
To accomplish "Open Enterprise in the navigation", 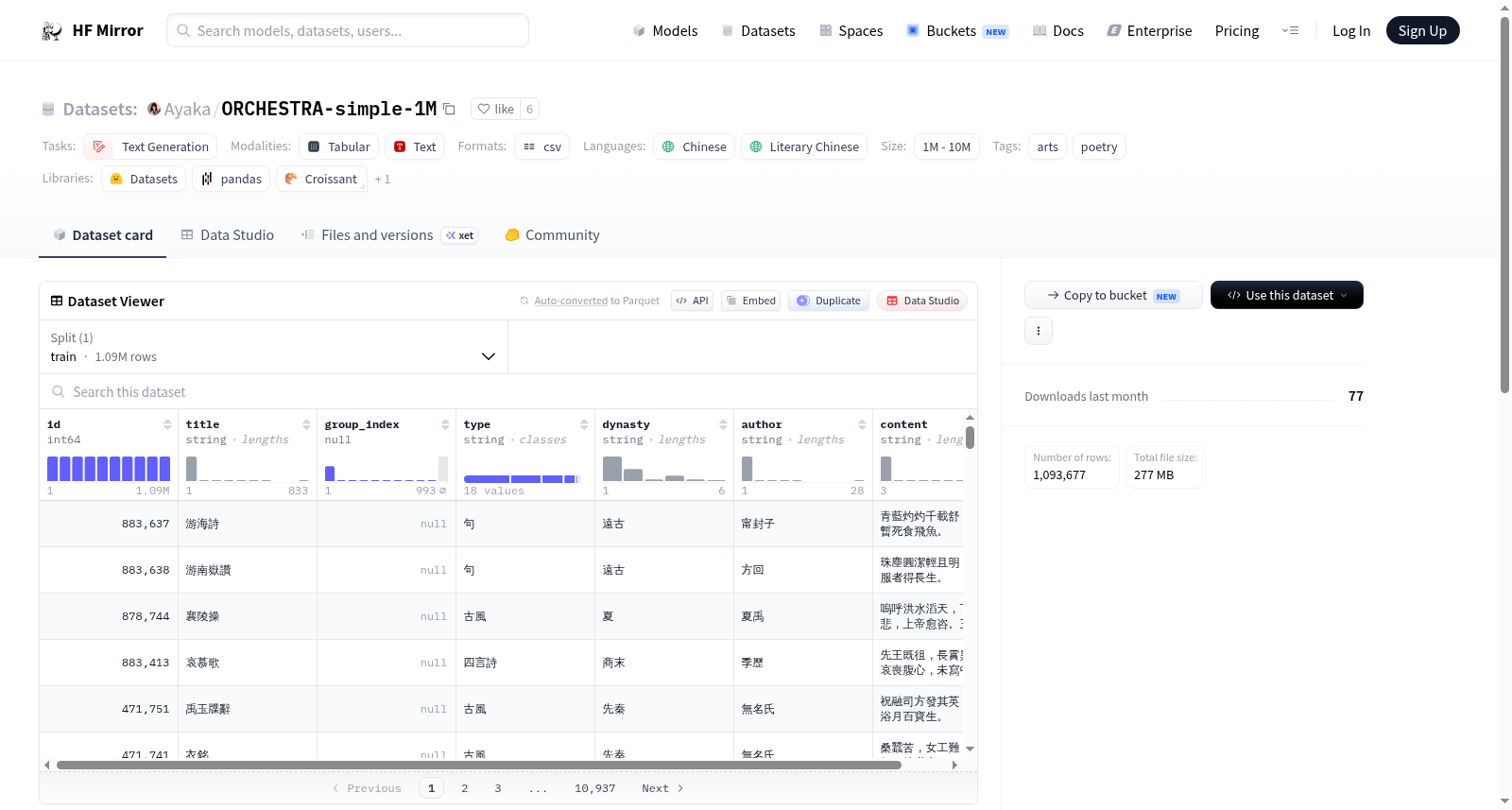I will pos(1149,31).
